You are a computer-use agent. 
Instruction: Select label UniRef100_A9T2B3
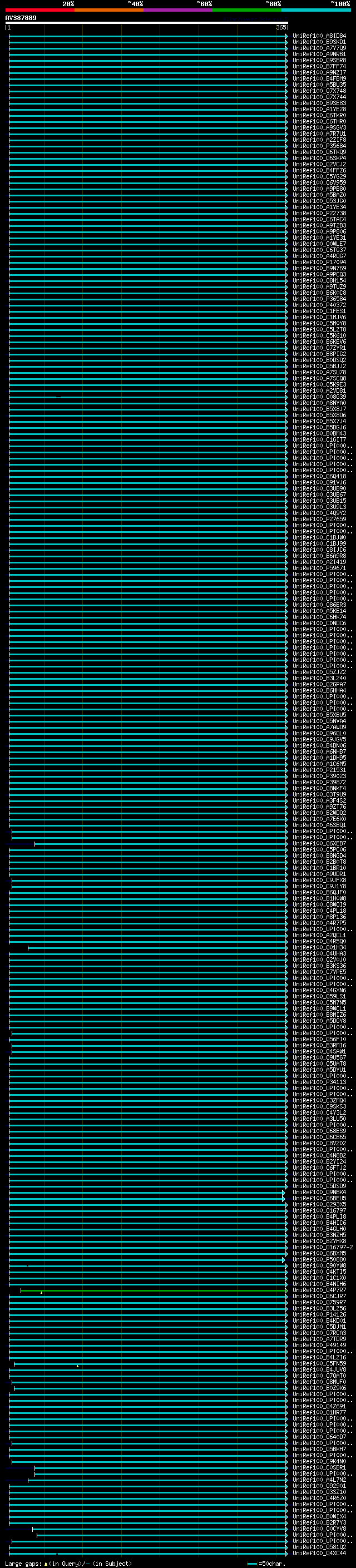click(319, 225)
